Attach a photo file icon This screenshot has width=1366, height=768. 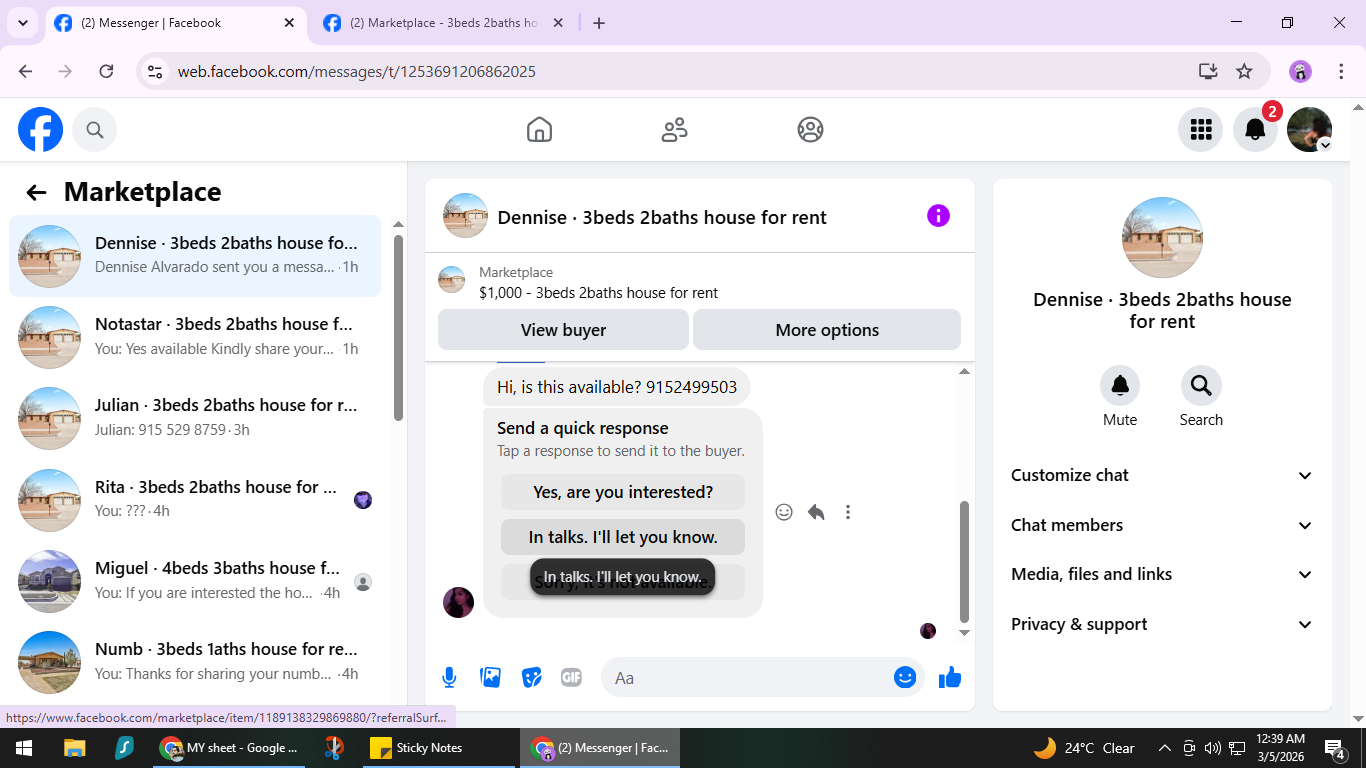pos(490,678)
